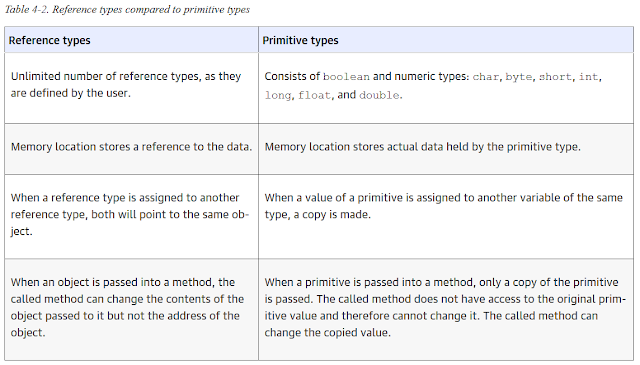
Task: Click the 'byte' code keyword
Action: pos(518,77)
